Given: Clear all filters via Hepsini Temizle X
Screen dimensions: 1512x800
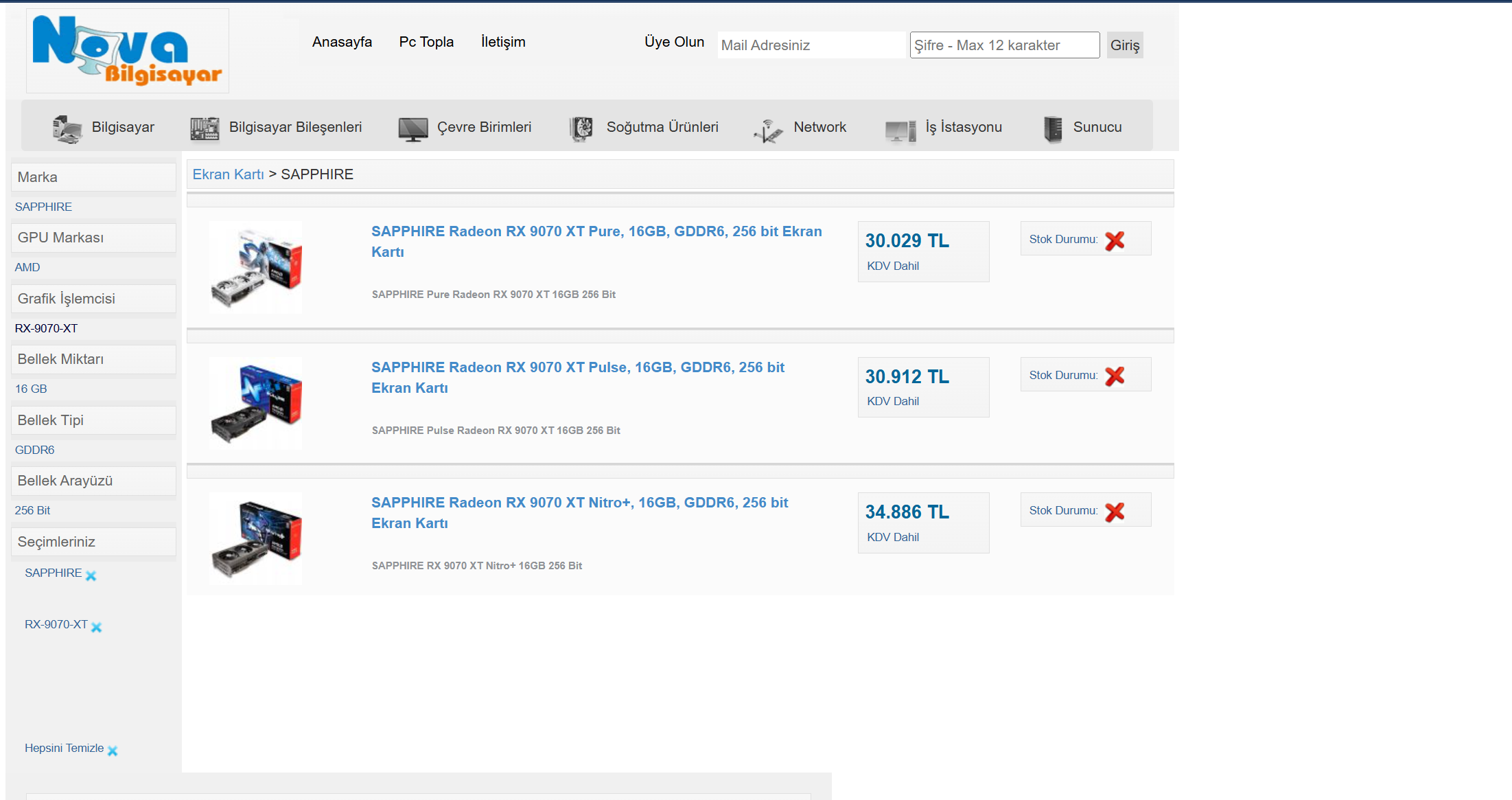Looking at the screenshot, I should [x=113, y=751].
